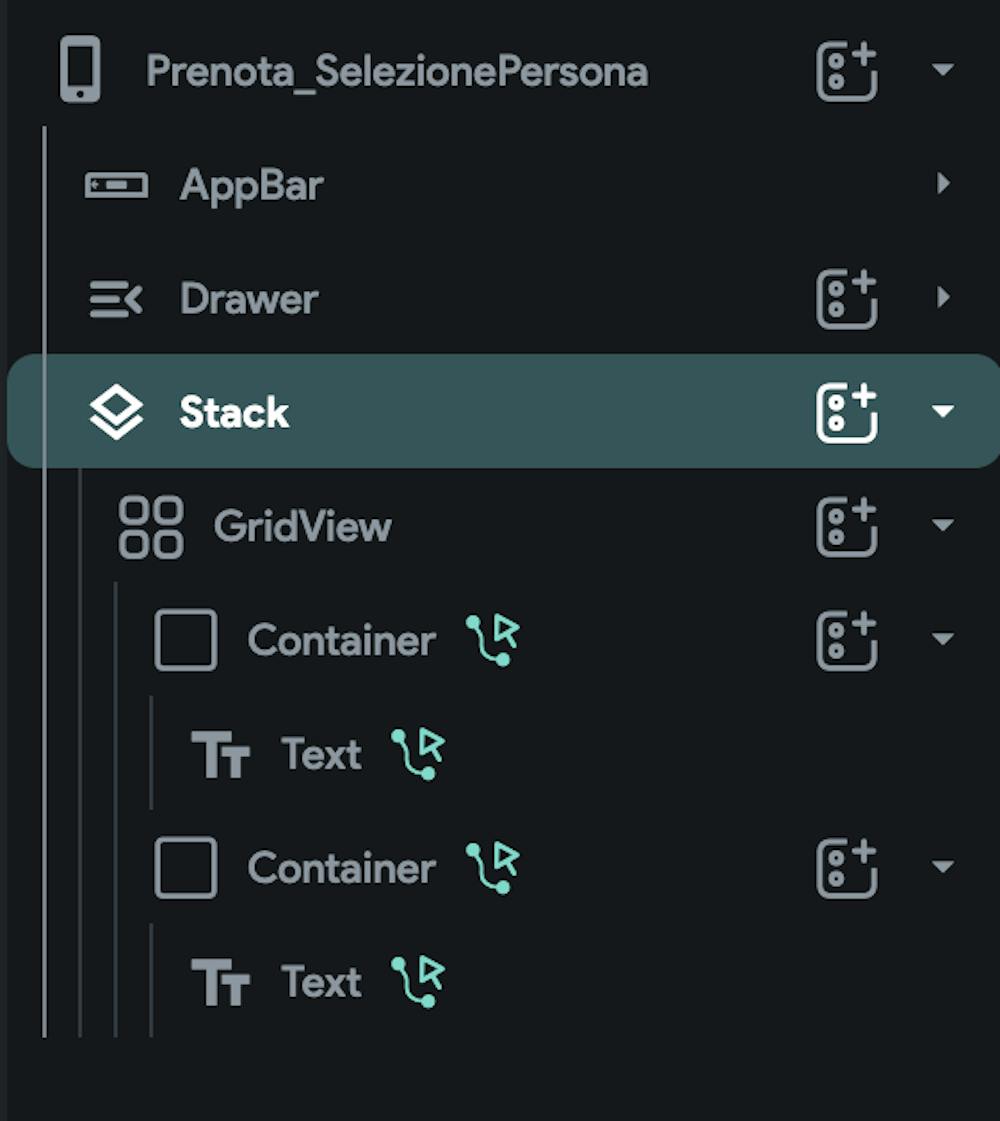
Task: Collapse the first Container arrow
Action: coord(942,640)
